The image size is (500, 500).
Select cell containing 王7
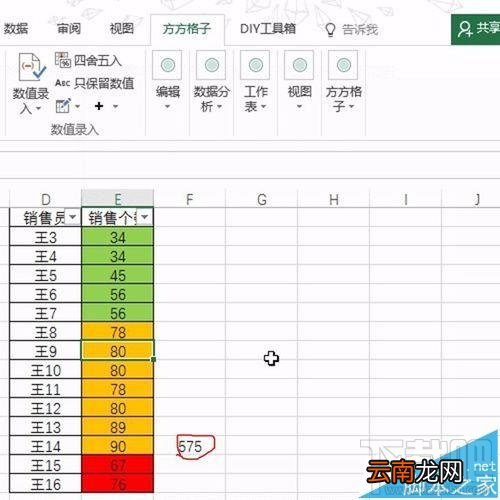[x=46, y=313]
